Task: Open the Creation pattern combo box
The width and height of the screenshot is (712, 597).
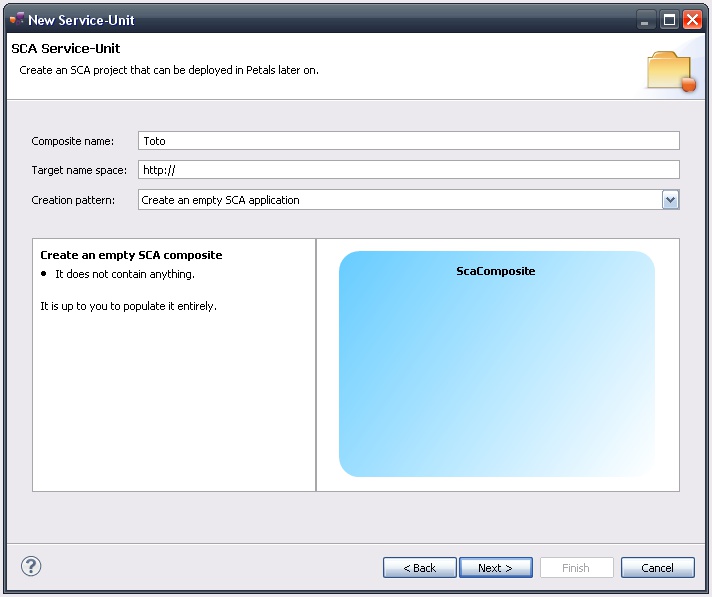Action: (400, 200)
